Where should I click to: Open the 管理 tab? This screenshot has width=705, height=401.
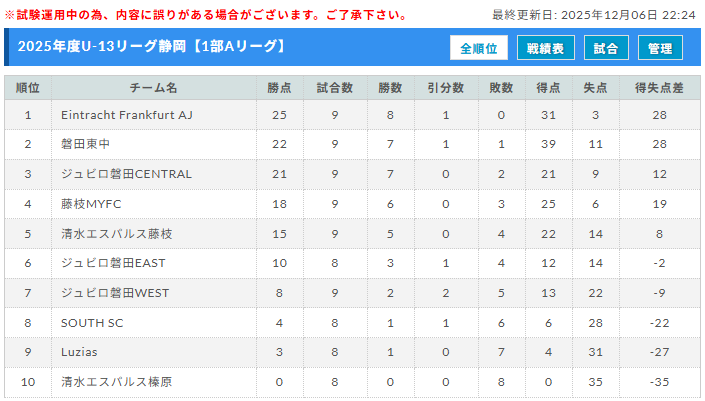[660, 48]
